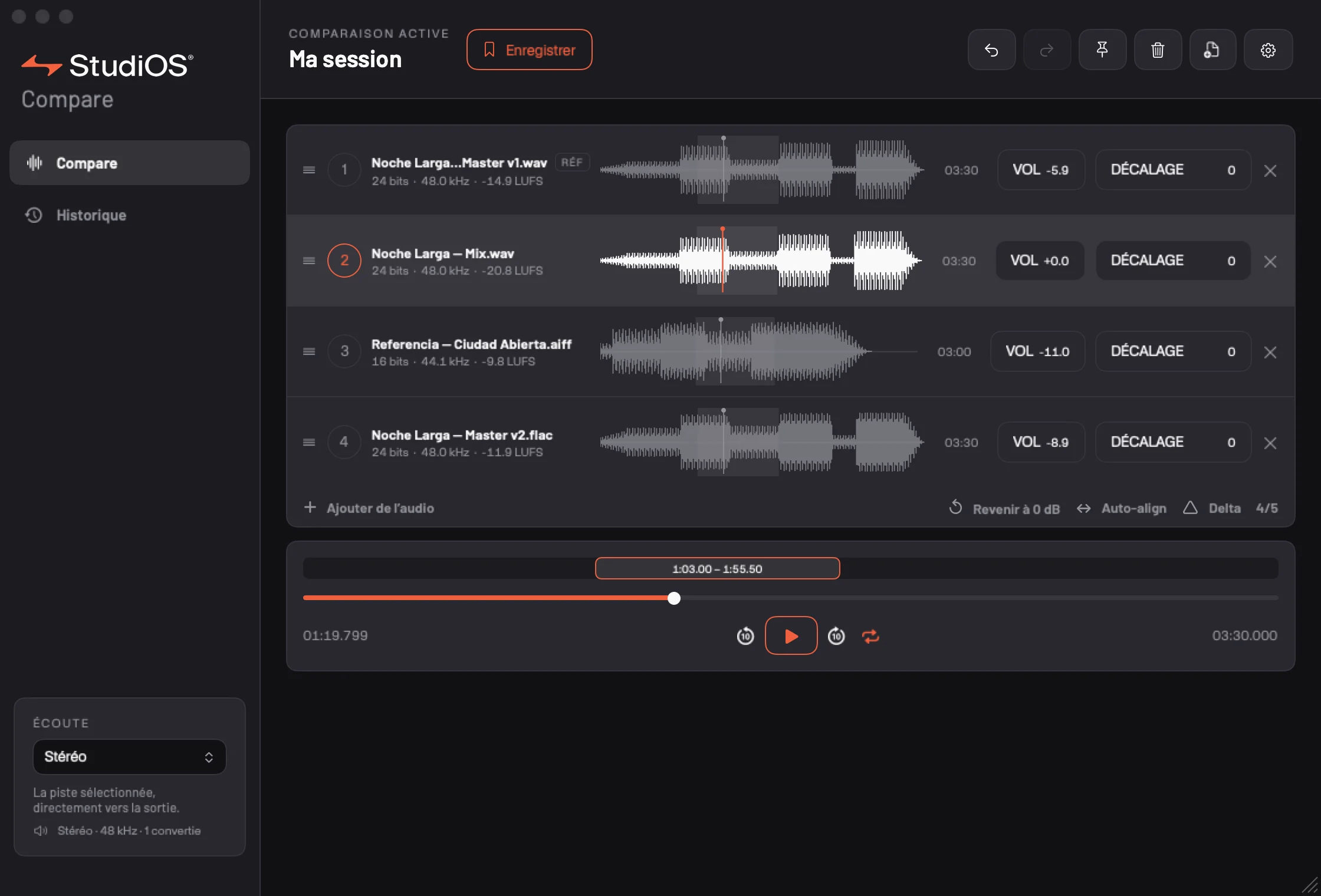Click the VOL +0.0 field on track 2
Viewport: 1321px width, 896px height.
pos(1040,261)
